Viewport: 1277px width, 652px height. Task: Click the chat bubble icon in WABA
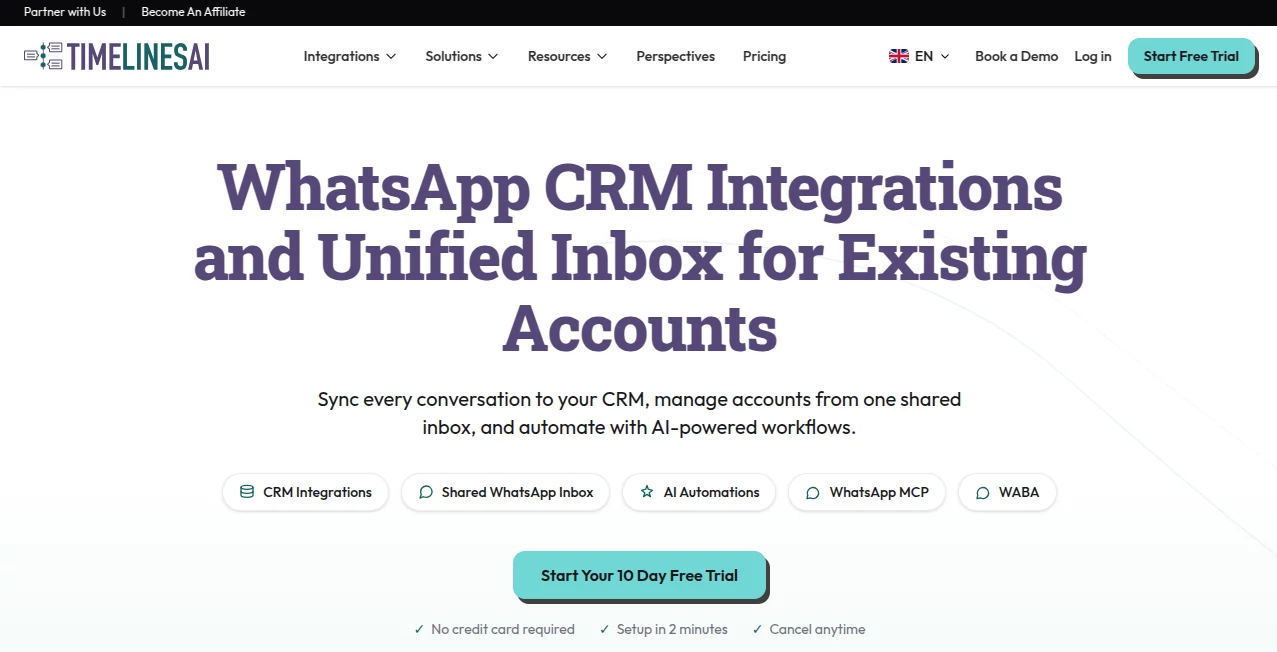982,492
